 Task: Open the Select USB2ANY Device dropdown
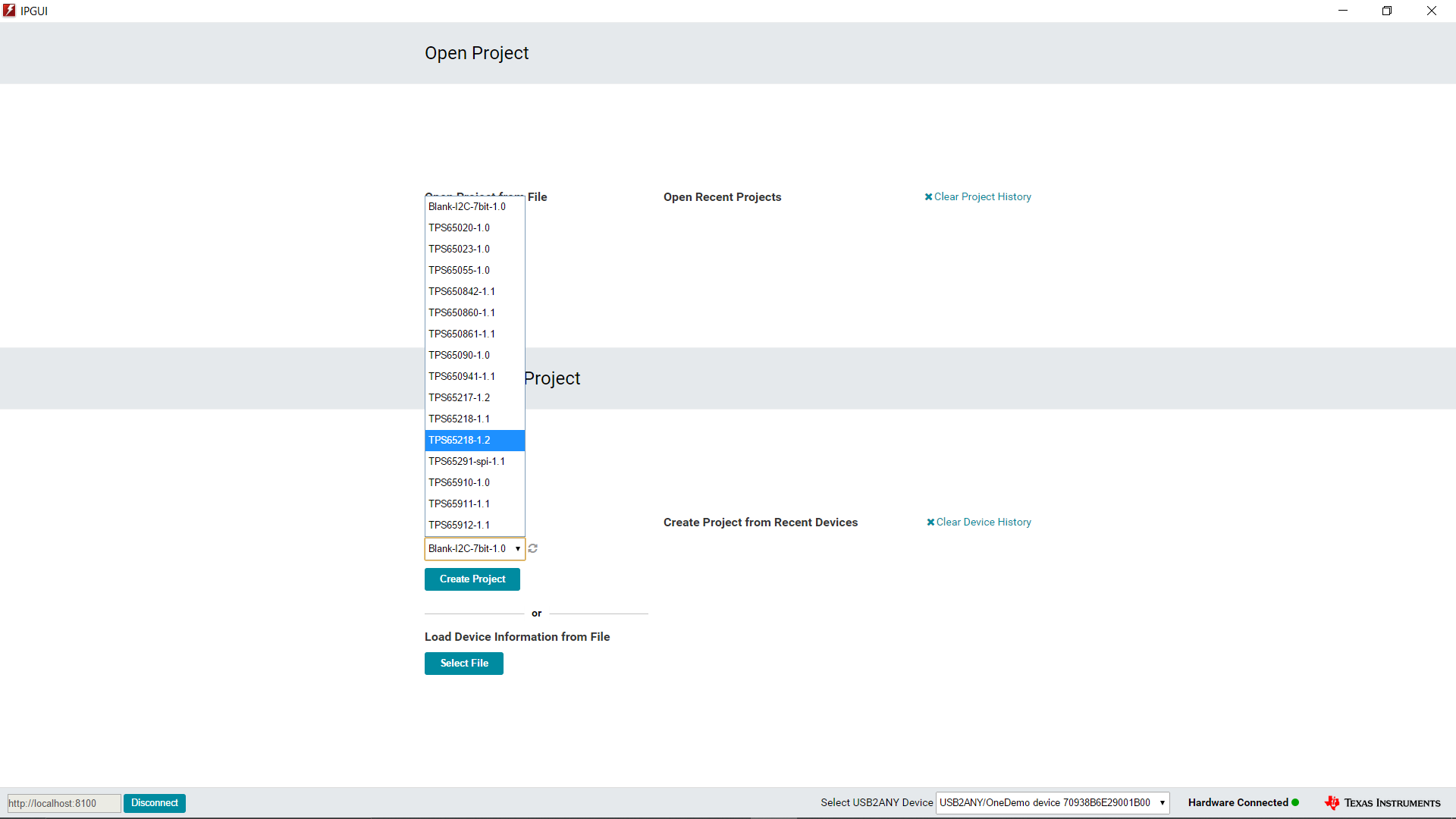tap(1052, 802)
